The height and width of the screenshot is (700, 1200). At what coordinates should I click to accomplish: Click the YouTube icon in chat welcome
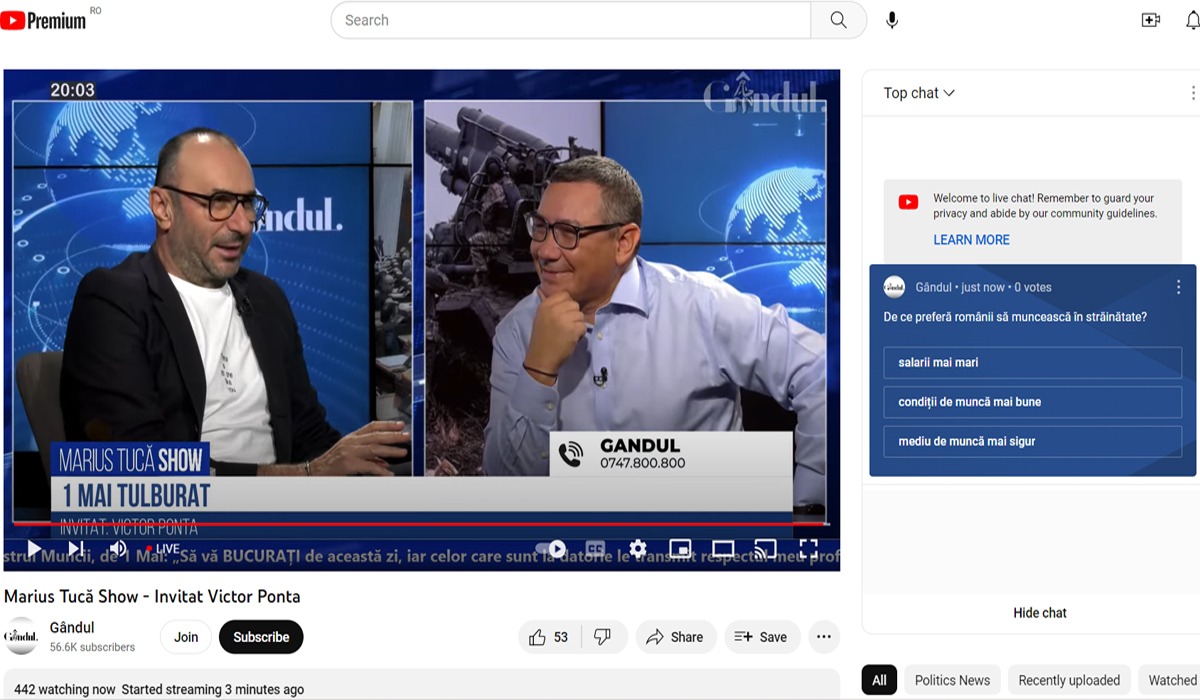point(908,202)
